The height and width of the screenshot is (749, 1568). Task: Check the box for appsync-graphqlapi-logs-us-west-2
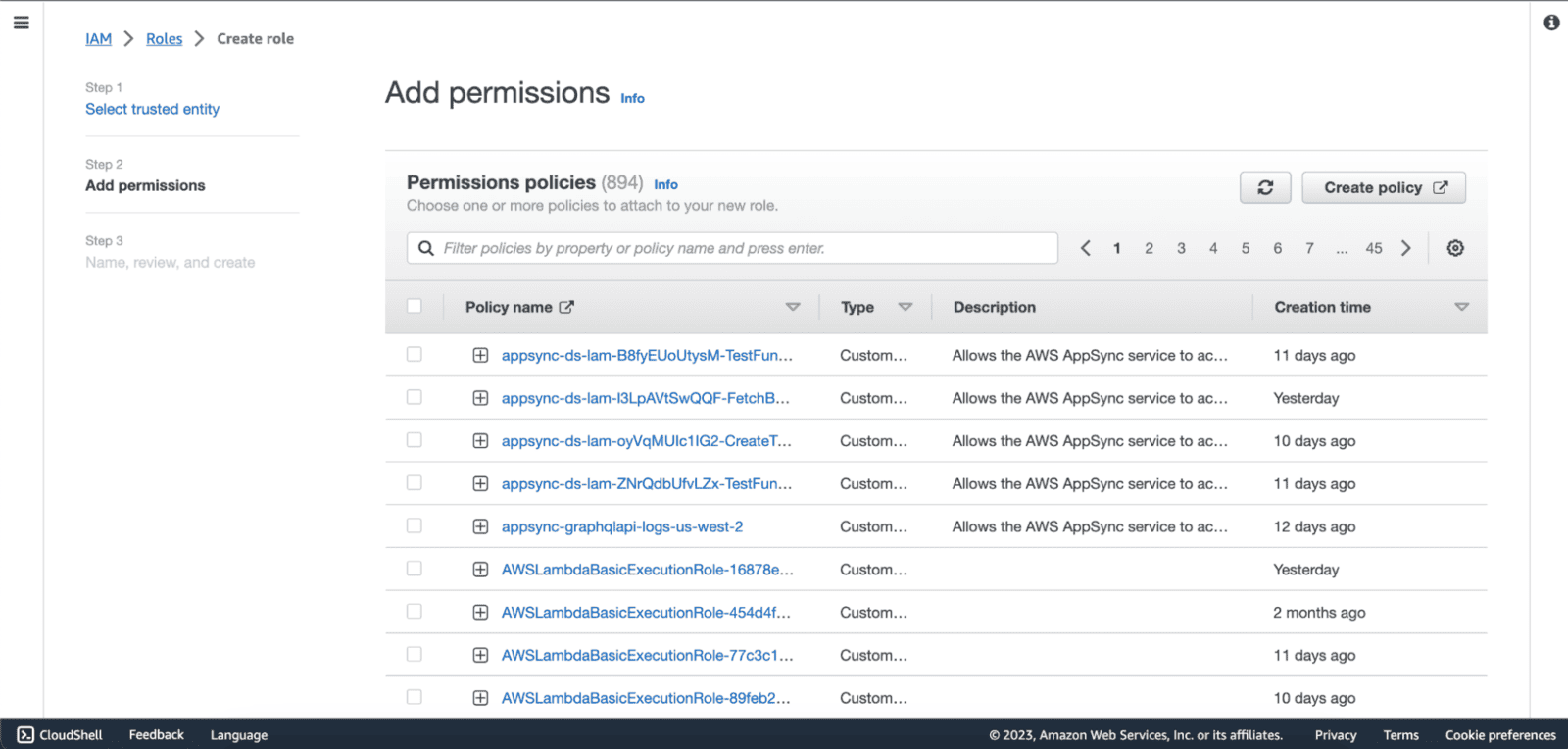[415, 526]
